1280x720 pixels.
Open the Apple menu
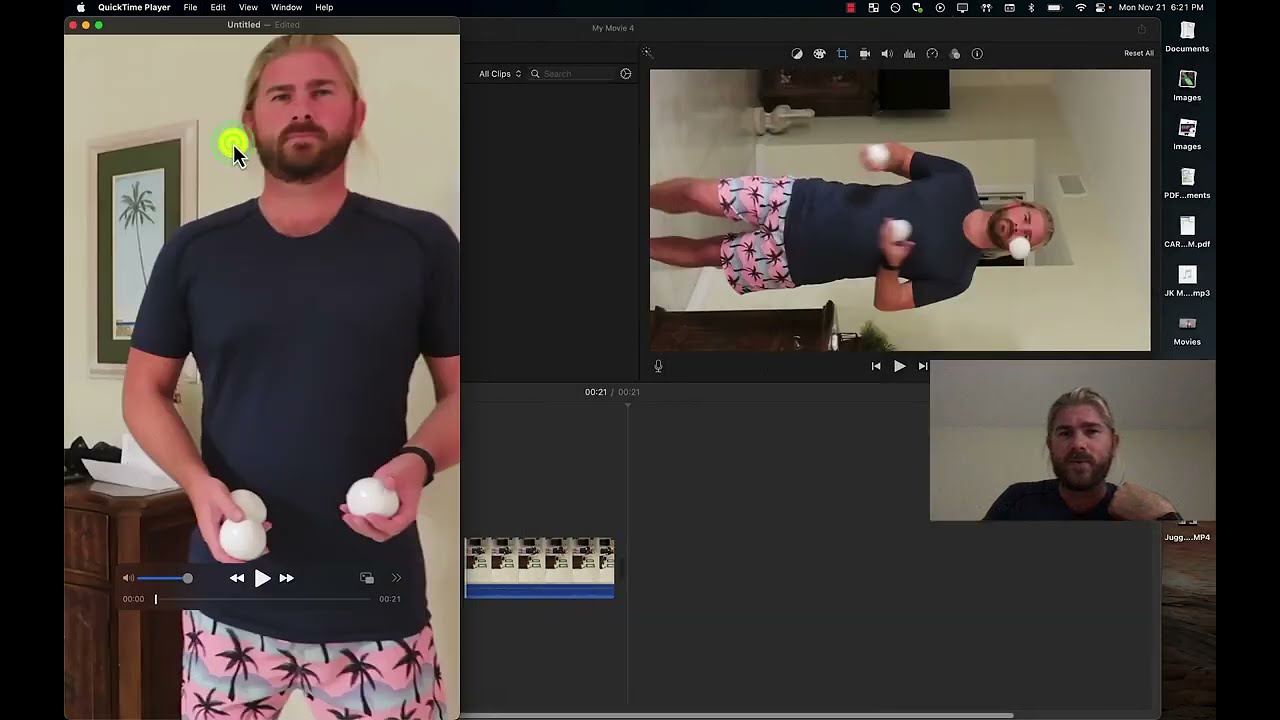[80, 7]
